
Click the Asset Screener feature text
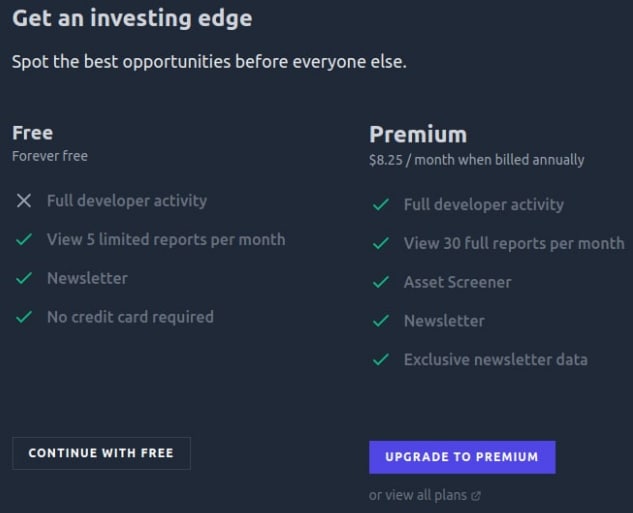point(457,283)
